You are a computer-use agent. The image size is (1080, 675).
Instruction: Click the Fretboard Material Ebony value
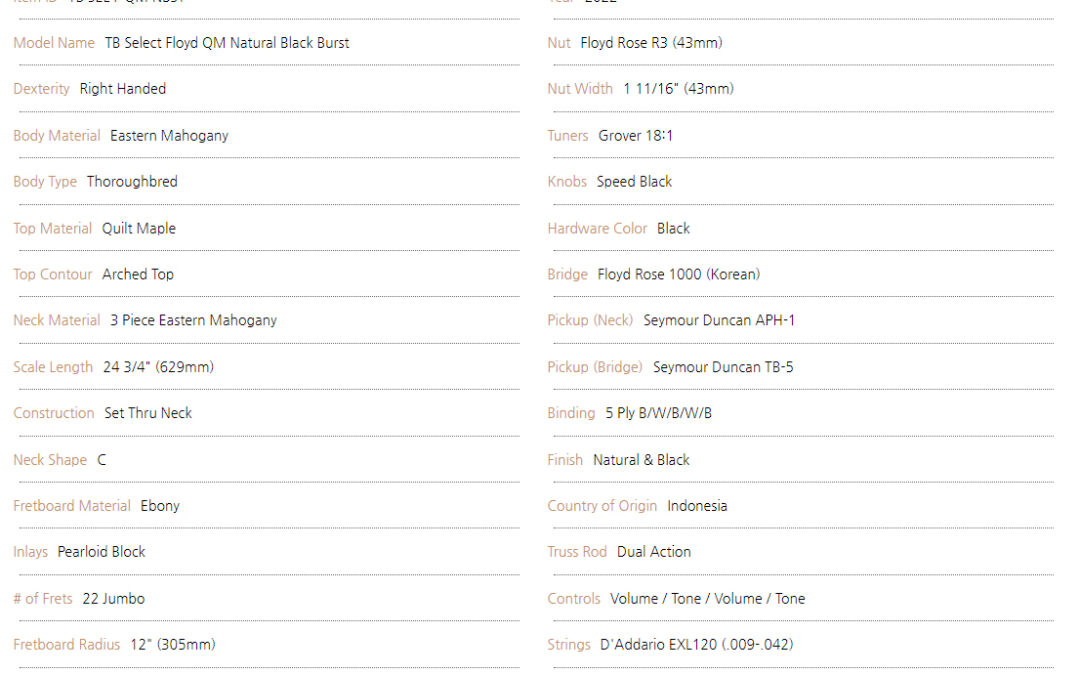point(160,506)
